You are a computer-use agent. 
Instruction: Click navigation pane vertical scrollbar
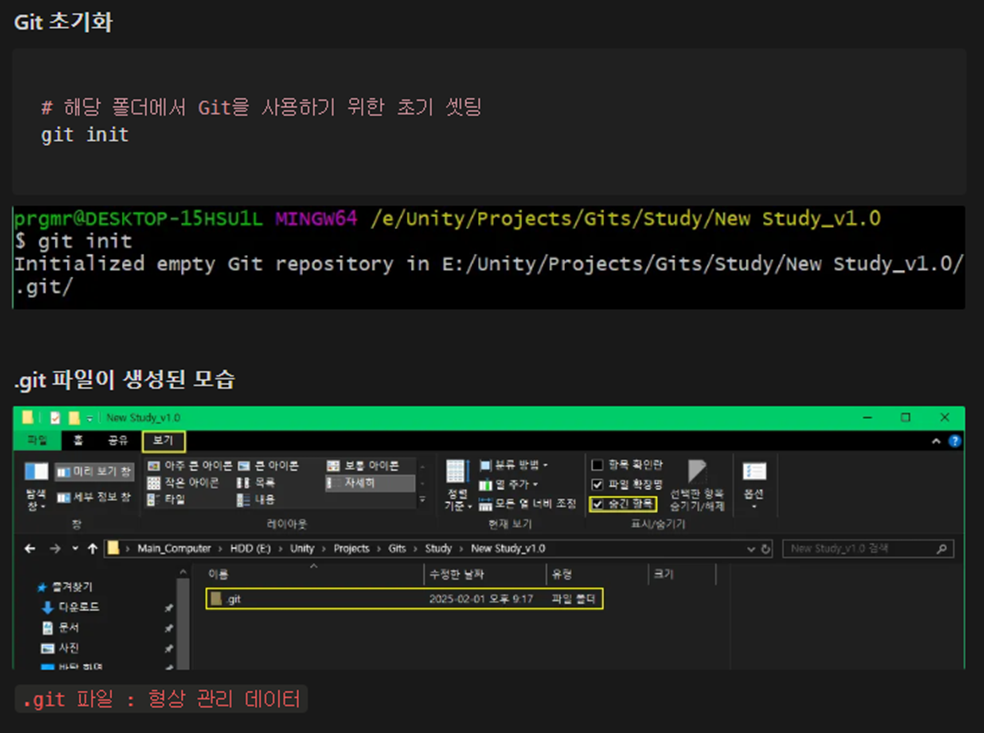(183, 623)
